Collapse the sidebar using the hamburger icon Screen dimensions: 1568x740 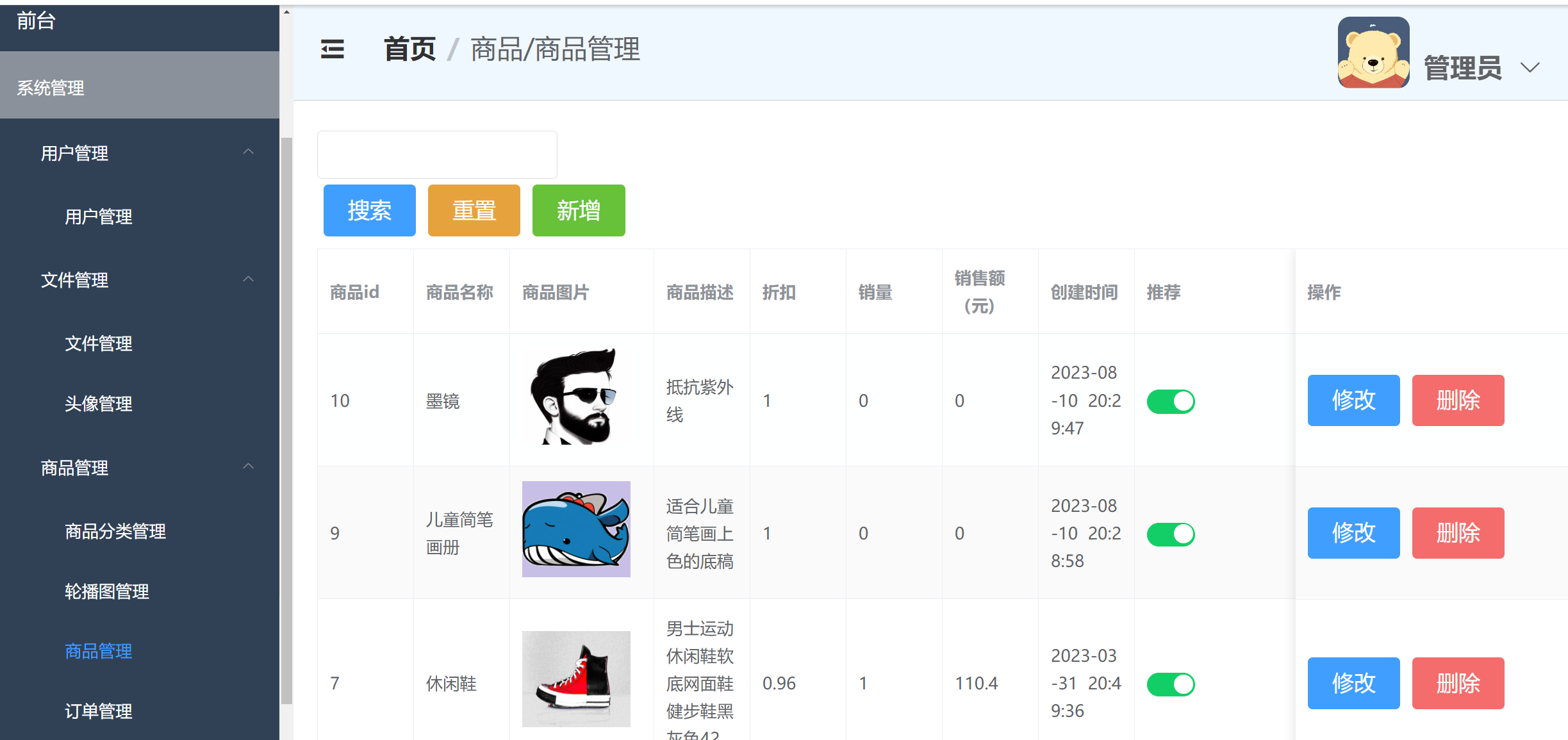pyautogui.click(x=331, y=49)
